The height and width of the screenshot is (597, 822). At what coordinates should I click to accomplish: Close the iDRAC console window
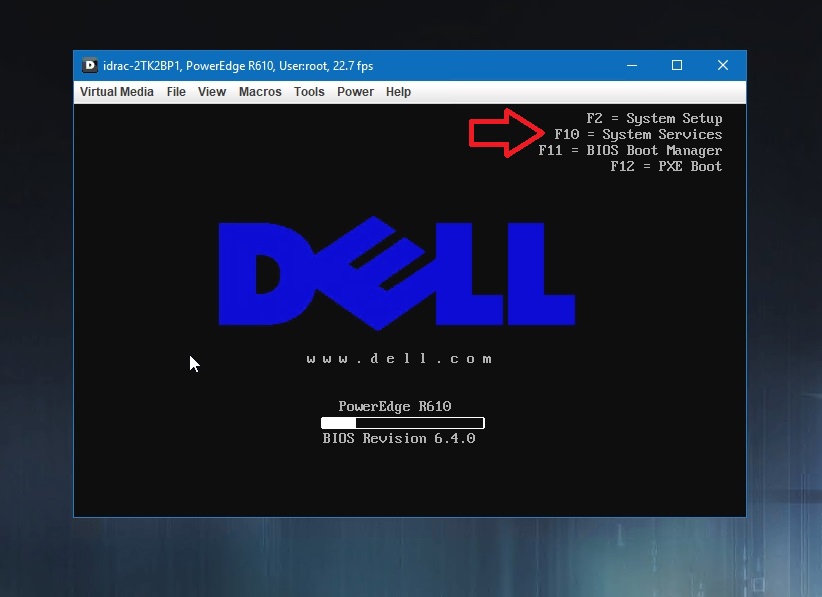pos(723,65)
